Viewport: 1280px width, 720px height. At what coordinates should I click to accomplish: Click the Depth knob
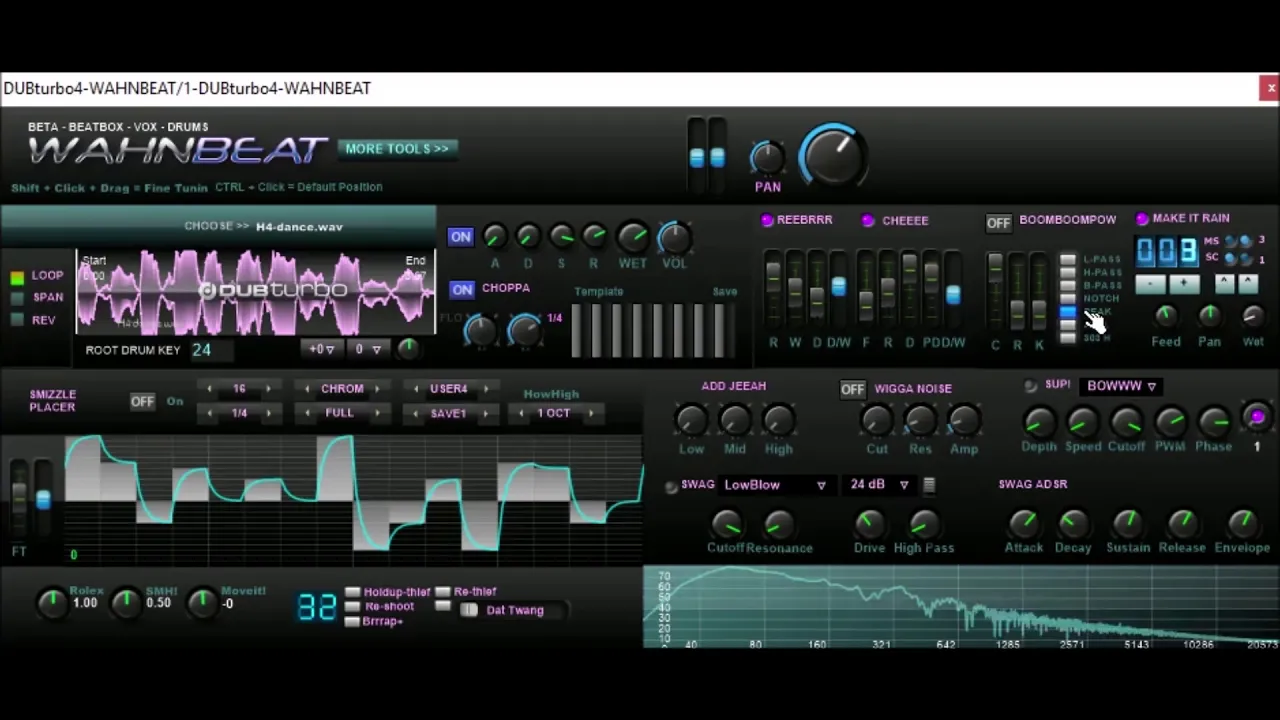point(1039,422)
